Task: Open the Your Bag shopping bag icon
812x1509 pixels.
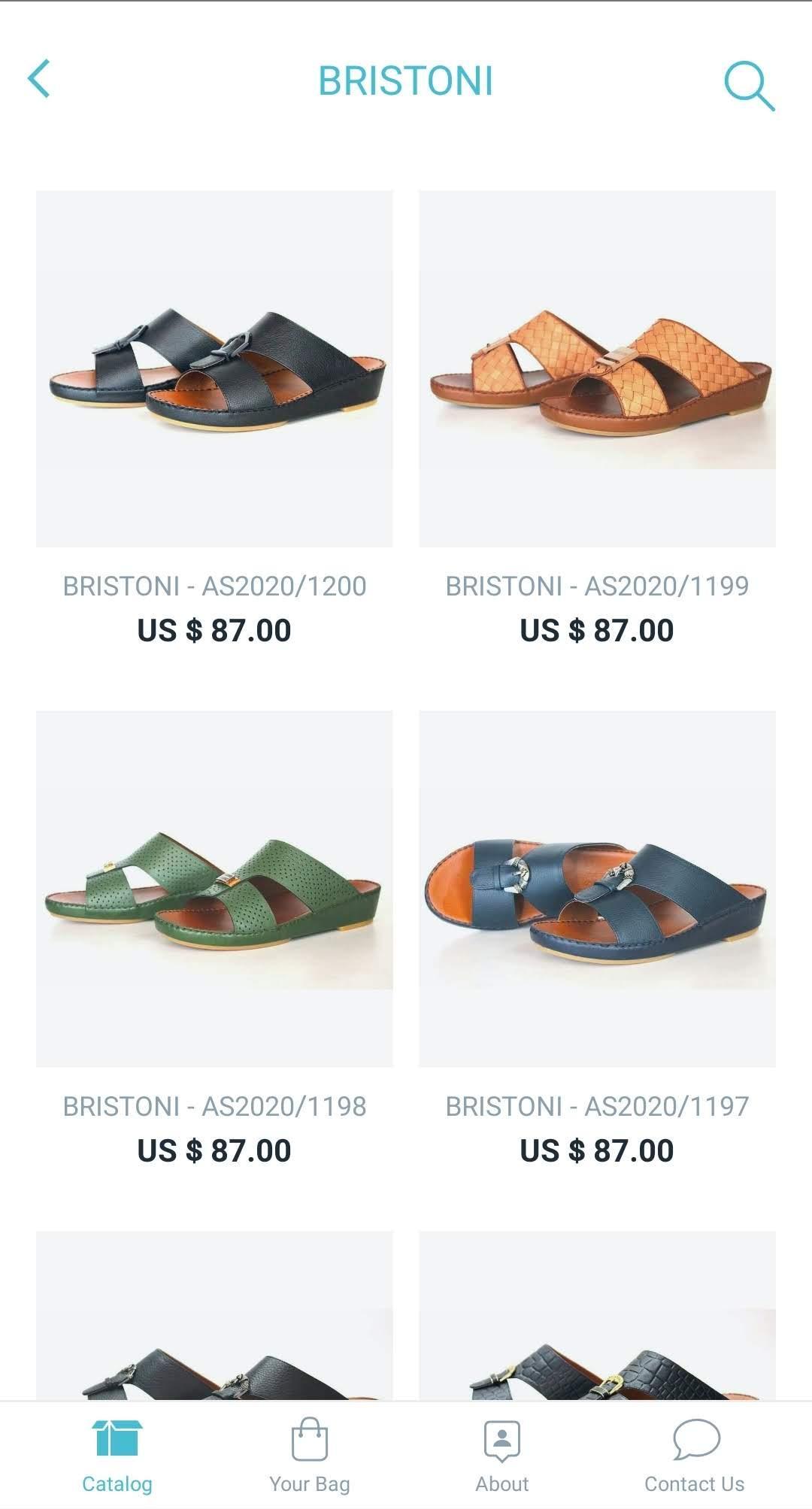Action: click(310, 1438)
